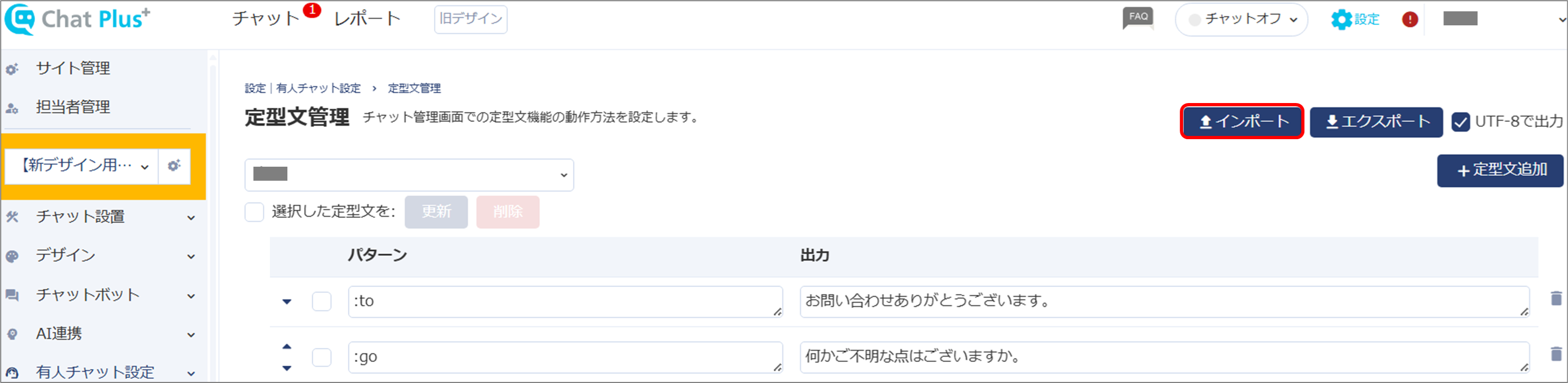Check the 選択した定型文を select-all checkbox

click(254, 212)
